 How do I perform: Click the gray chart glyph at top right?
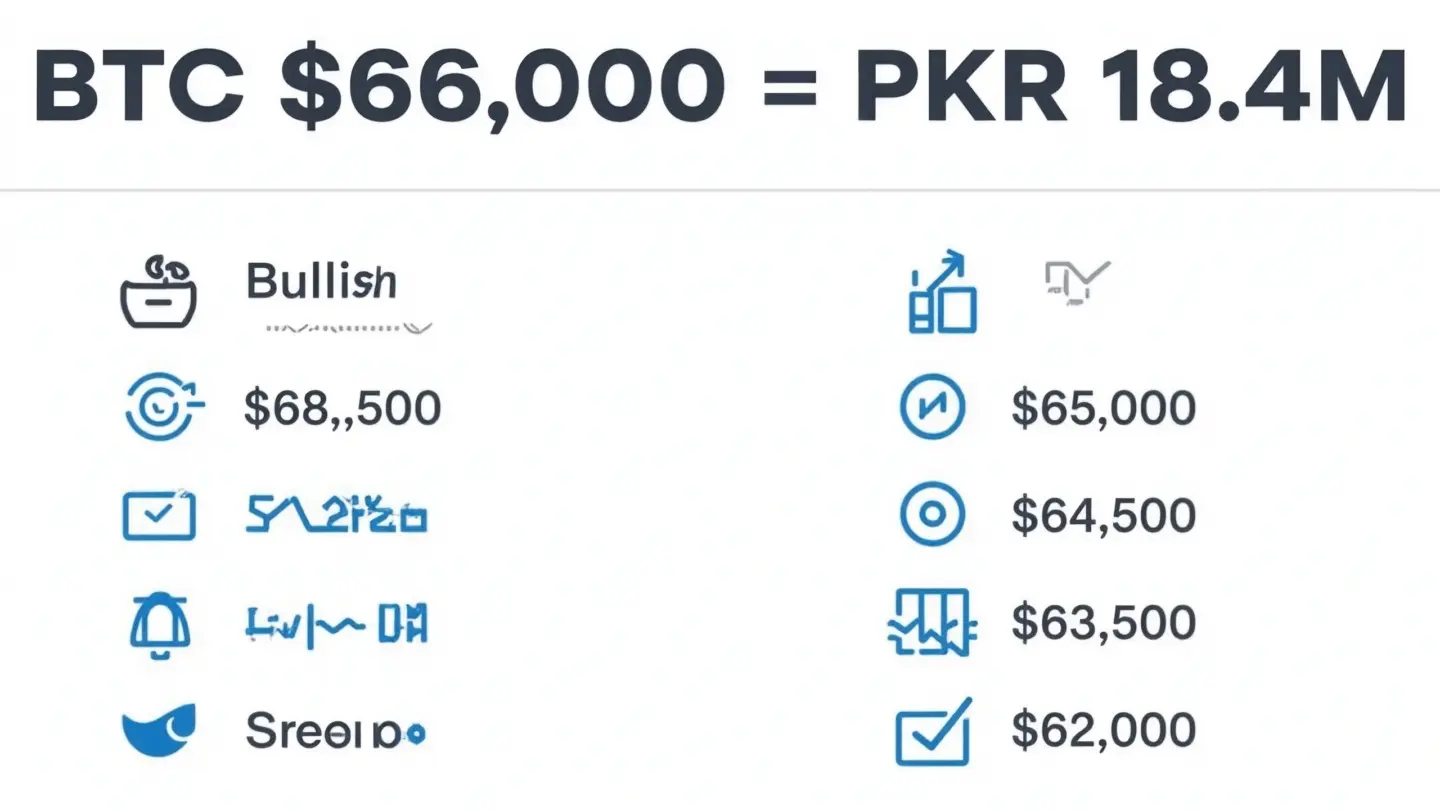[1077, 280]
